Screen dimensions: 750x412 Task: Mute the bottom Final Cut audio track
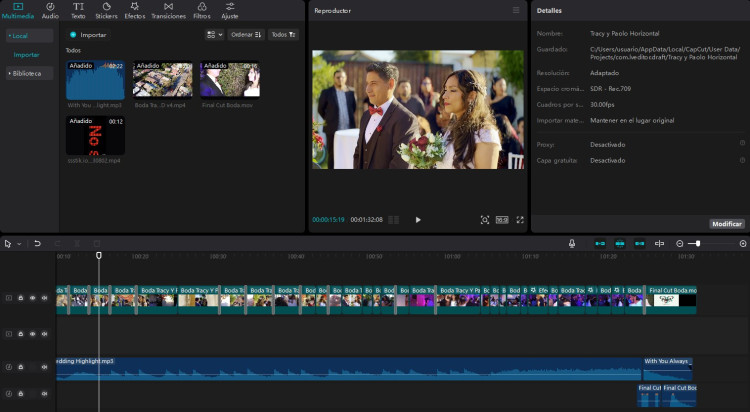pos(44,394)
